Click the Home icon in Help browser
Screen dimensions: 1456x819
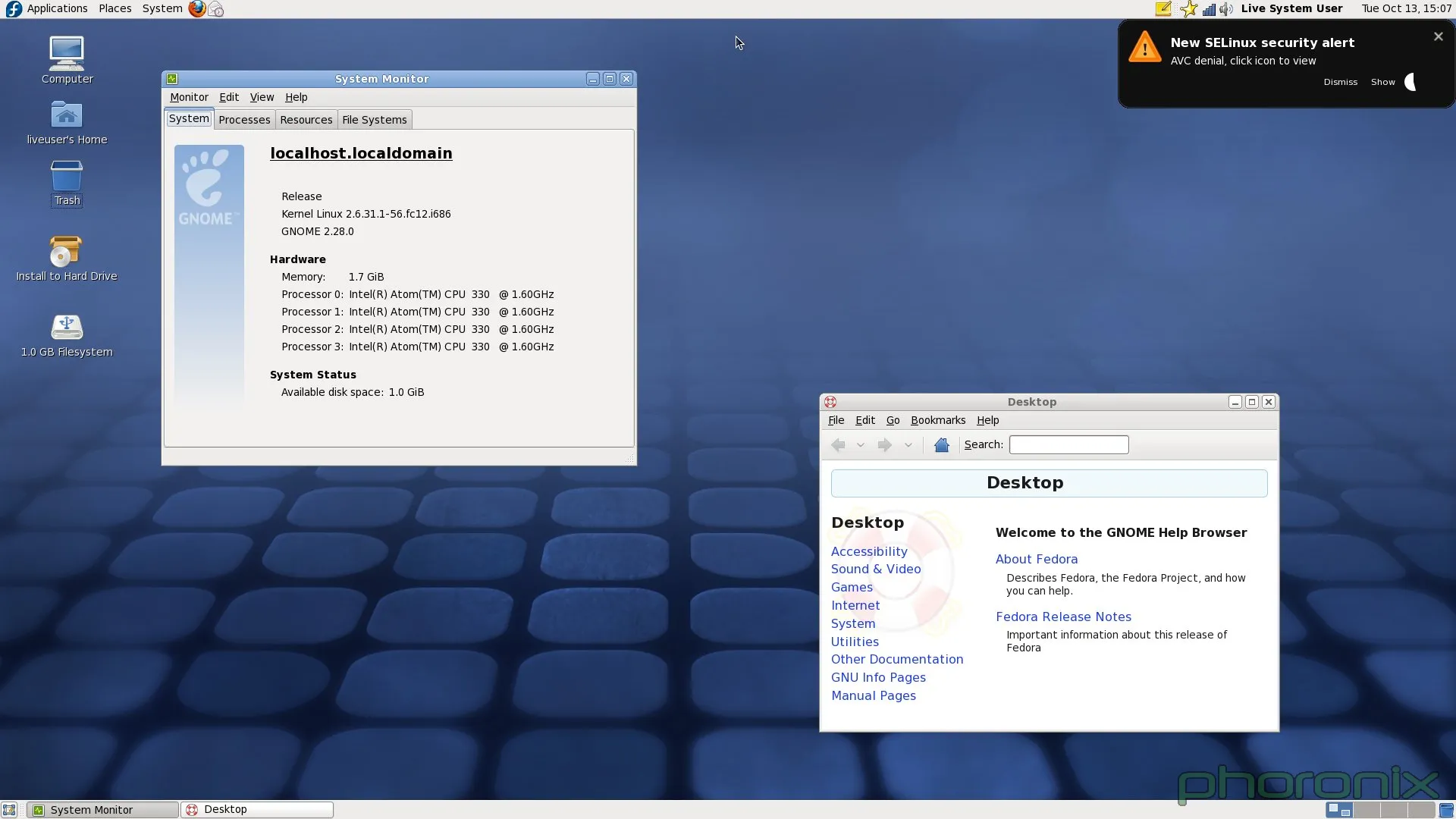point(942,445)
